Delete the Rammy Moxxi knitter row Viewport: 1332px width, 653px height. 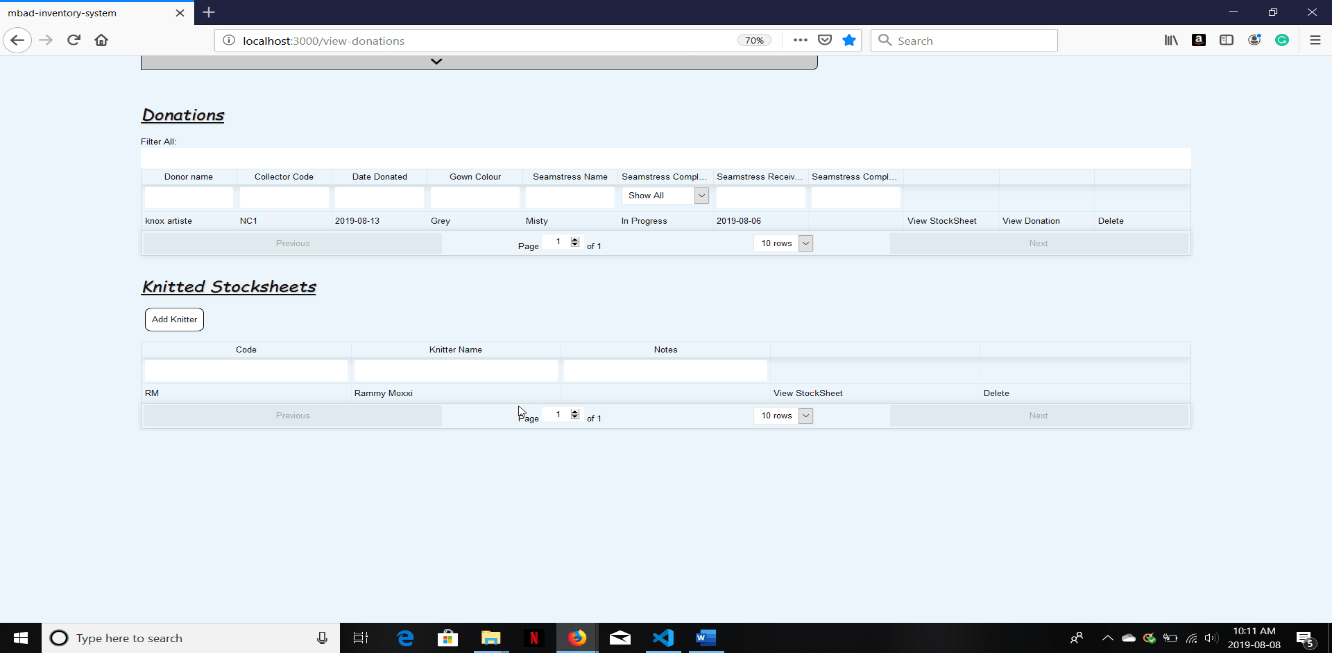point(996,393)
